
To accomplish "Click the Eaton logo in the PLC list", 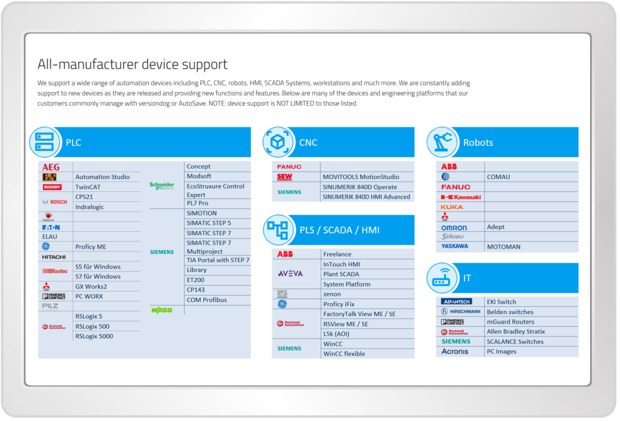I will [51, 227].
